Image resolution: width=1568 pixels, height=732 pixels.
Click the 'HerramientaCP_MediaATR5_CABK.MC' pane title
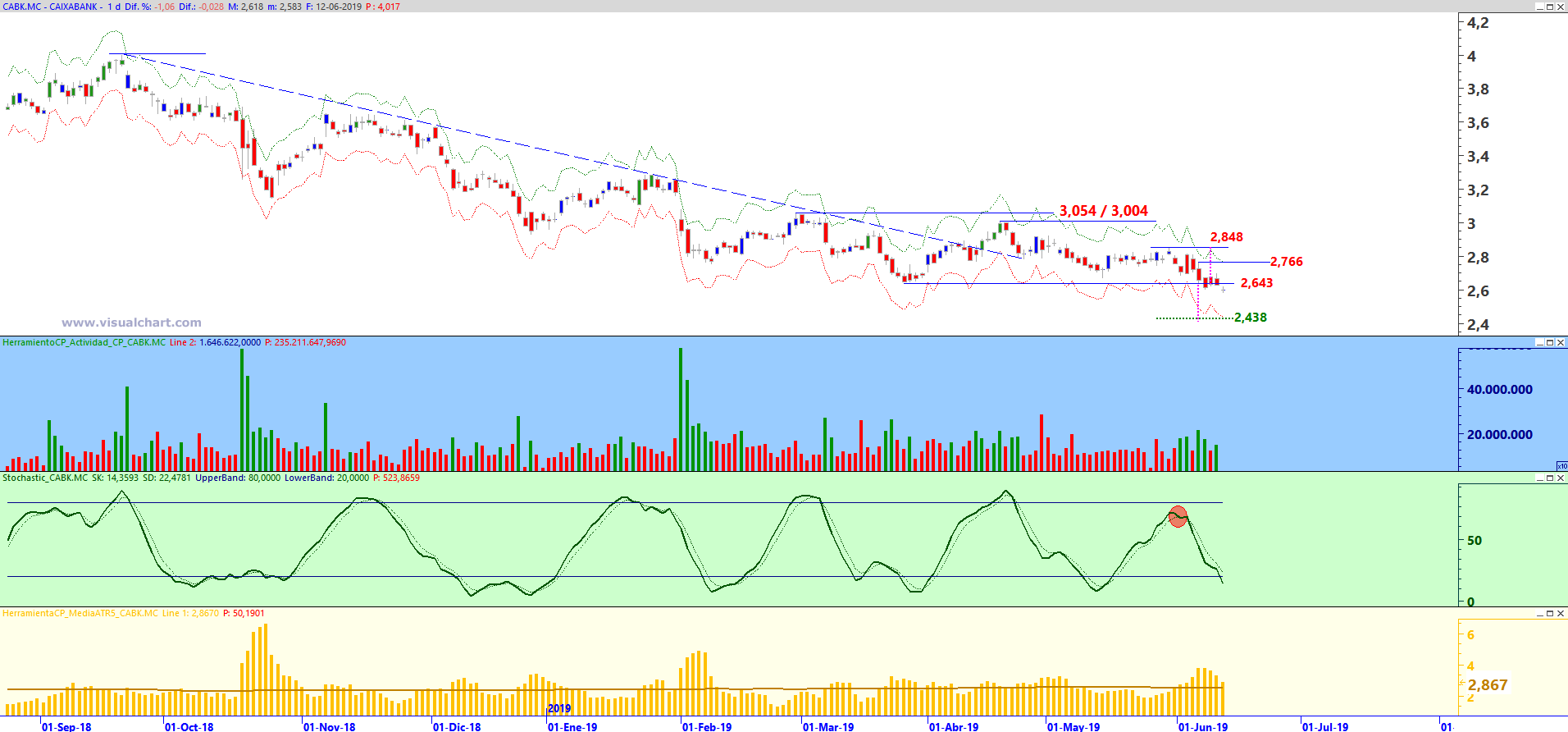tap(80, 613)
